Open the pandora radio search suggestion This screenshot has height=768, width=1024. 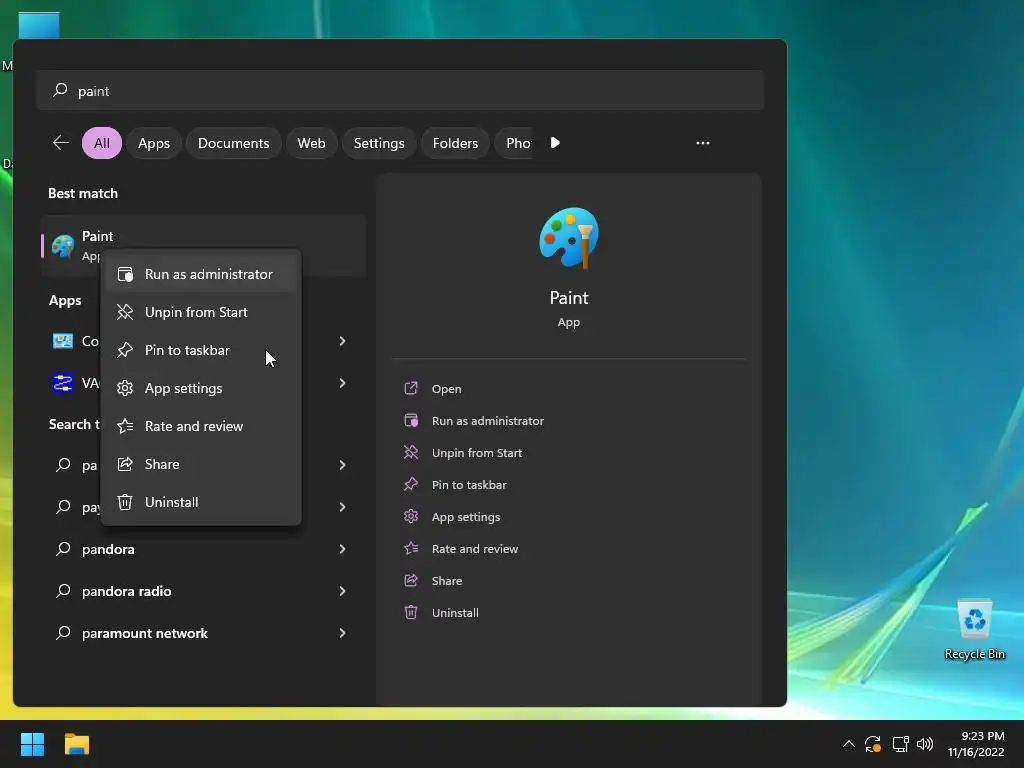pyautogui.click(x=203, y=591)
